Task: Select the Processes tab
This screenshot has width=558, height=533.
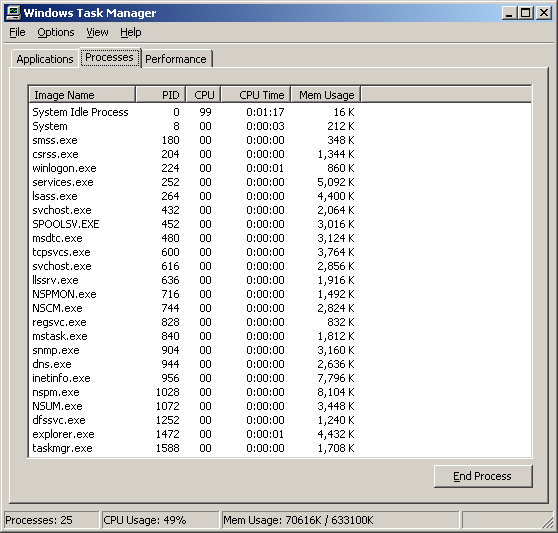Action: (110, 57)
